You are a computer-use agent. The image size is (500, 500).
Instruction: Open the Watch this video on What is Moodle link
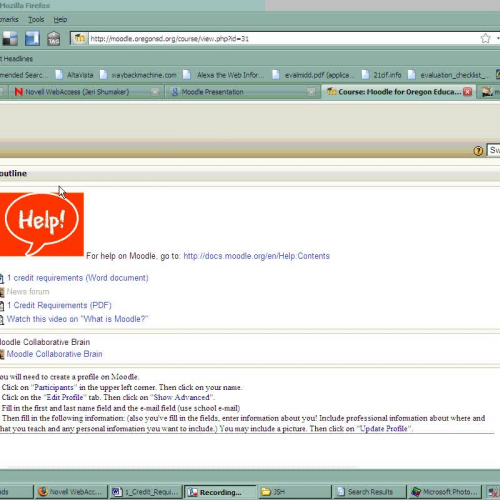(77, 319)
